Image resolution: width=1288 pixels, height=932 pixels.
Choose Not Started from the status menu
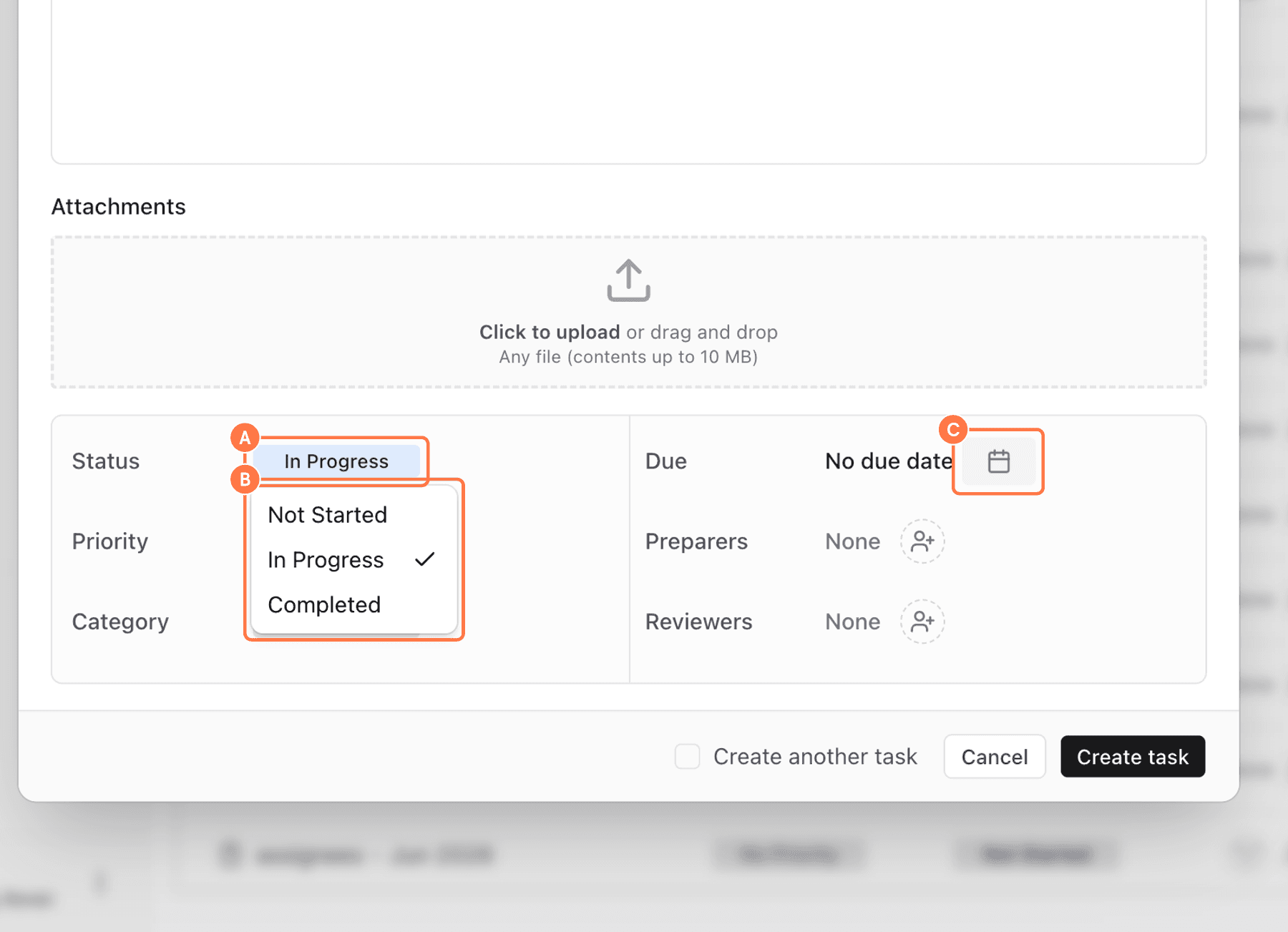pyautogui.click(x=353, y=515)
